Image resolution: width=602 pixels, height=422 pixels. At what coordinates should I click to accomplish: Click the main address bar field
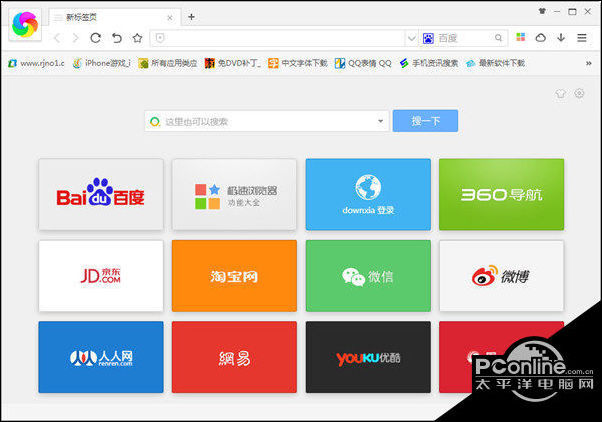pos(284,38)
